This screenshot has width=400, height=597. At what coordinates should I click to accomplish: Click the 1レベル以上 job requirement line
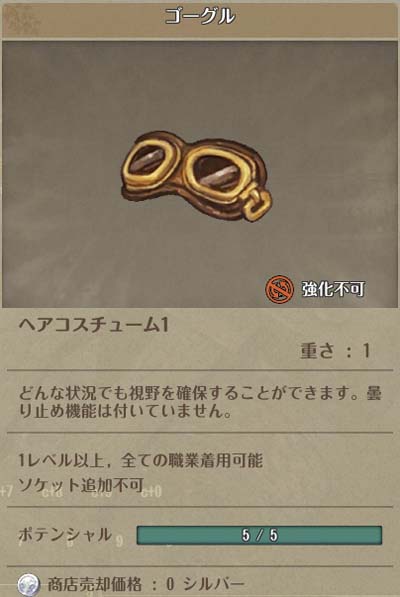pos(140,461)
